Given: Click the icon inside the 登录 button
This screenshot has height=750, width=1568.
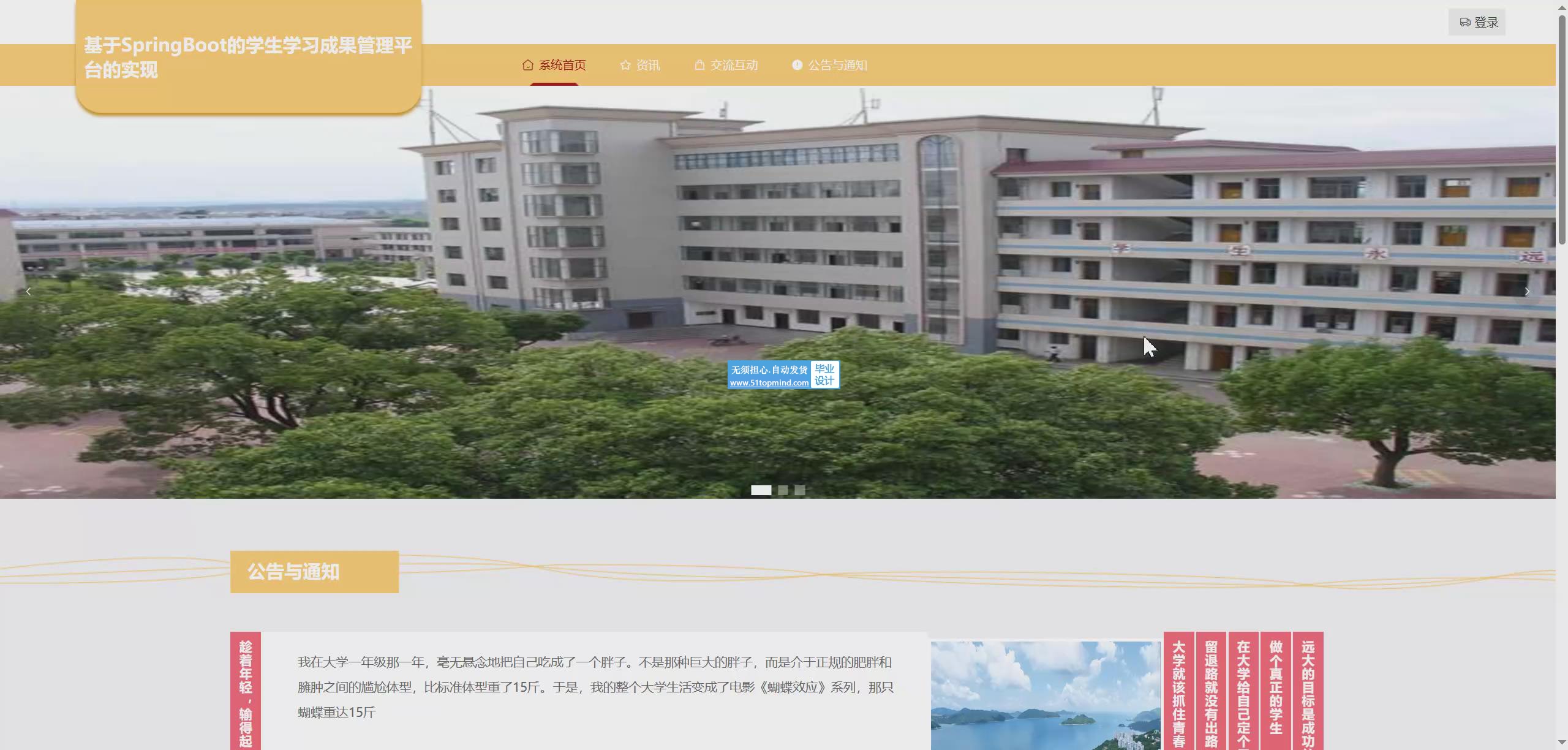Looking at the screenshot, I should point(1465,23).
